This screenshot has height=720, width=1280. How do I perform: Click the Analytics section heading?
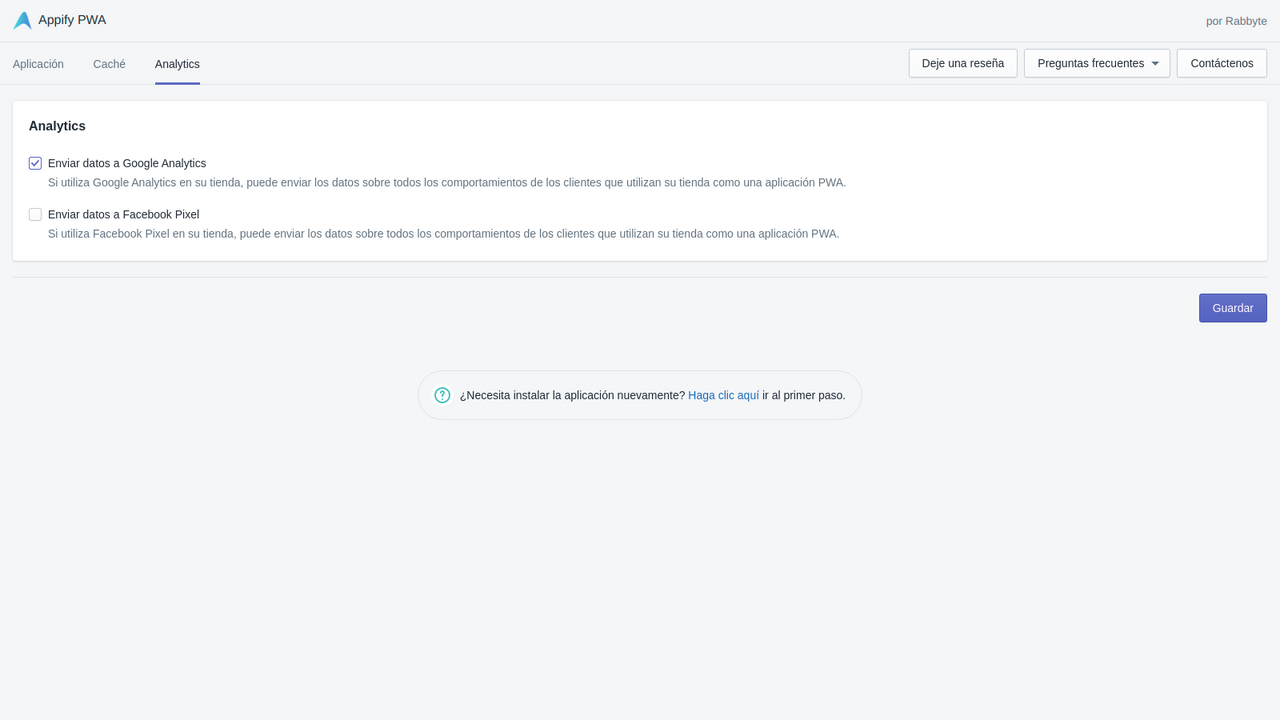tap(57, 126)
